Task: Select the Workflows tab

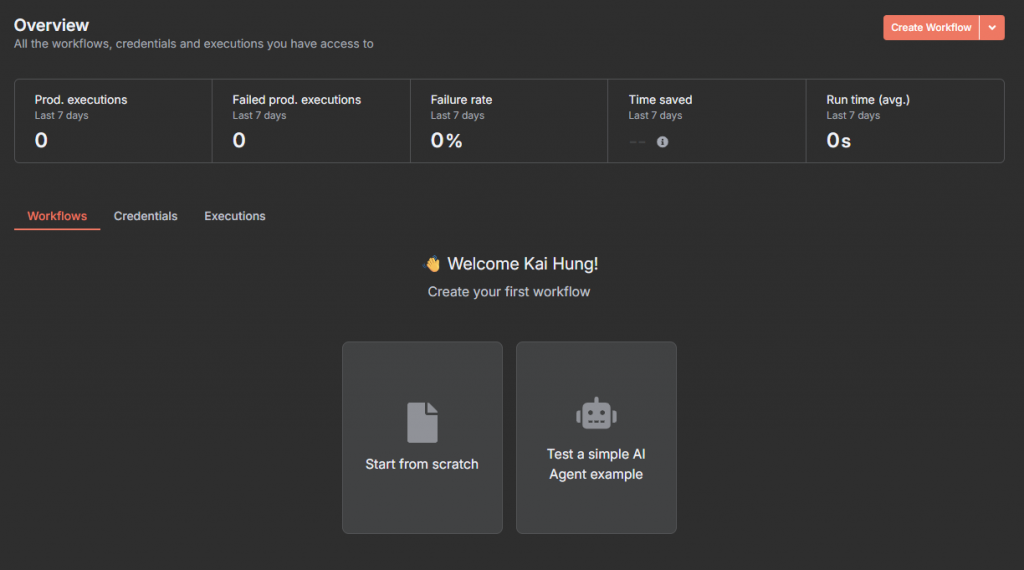Action: [57, 216]
